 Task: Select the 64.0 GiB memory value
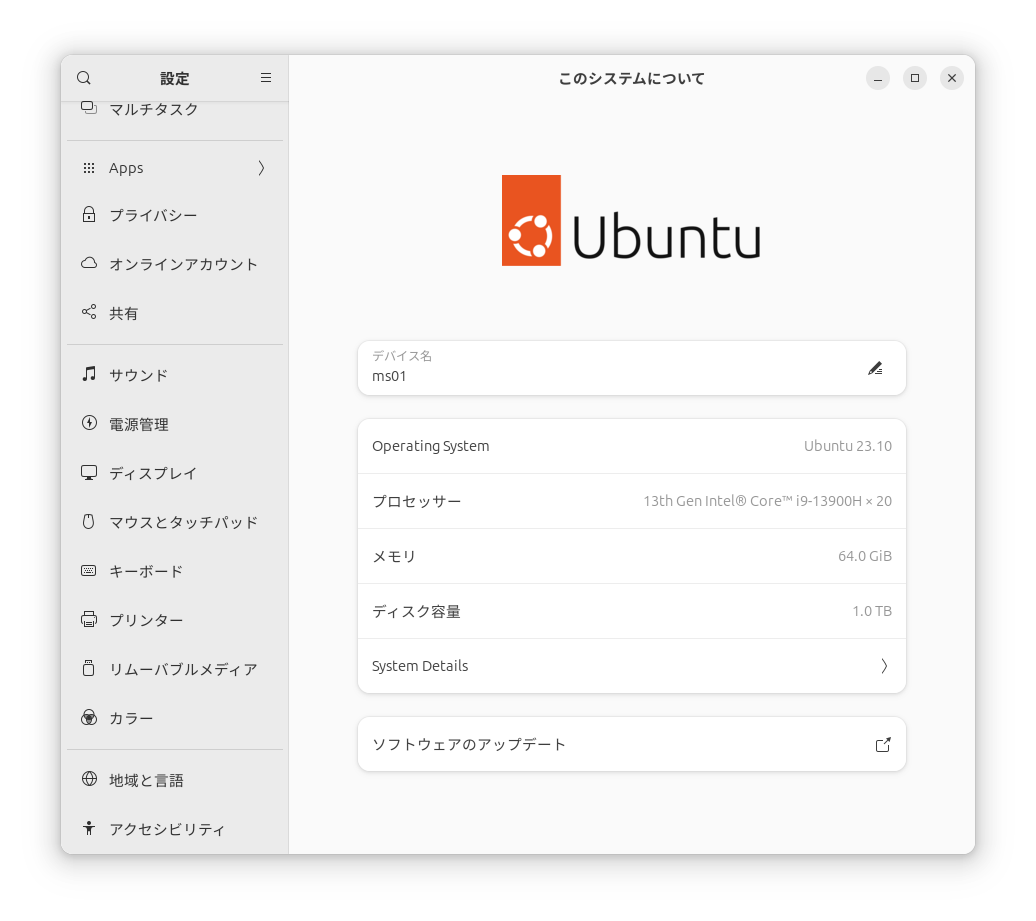pyautogui.click(x=865, y=556)
